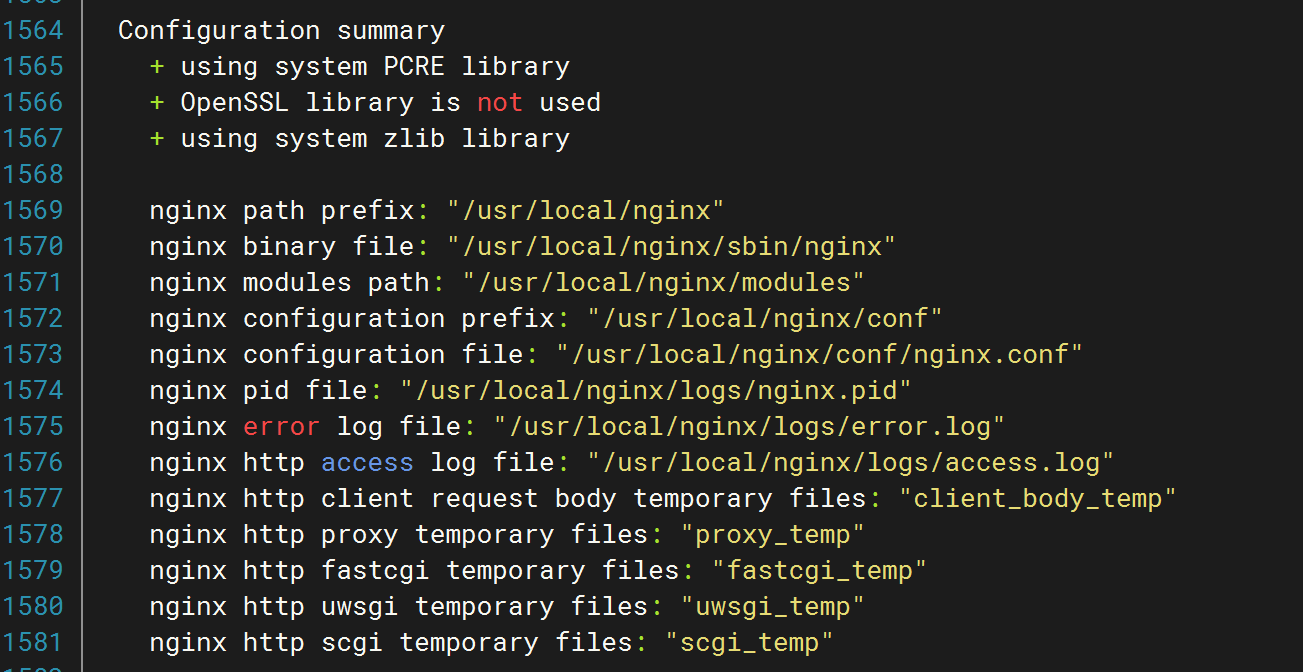Click the "scgi_temp" value

[749, 643]
